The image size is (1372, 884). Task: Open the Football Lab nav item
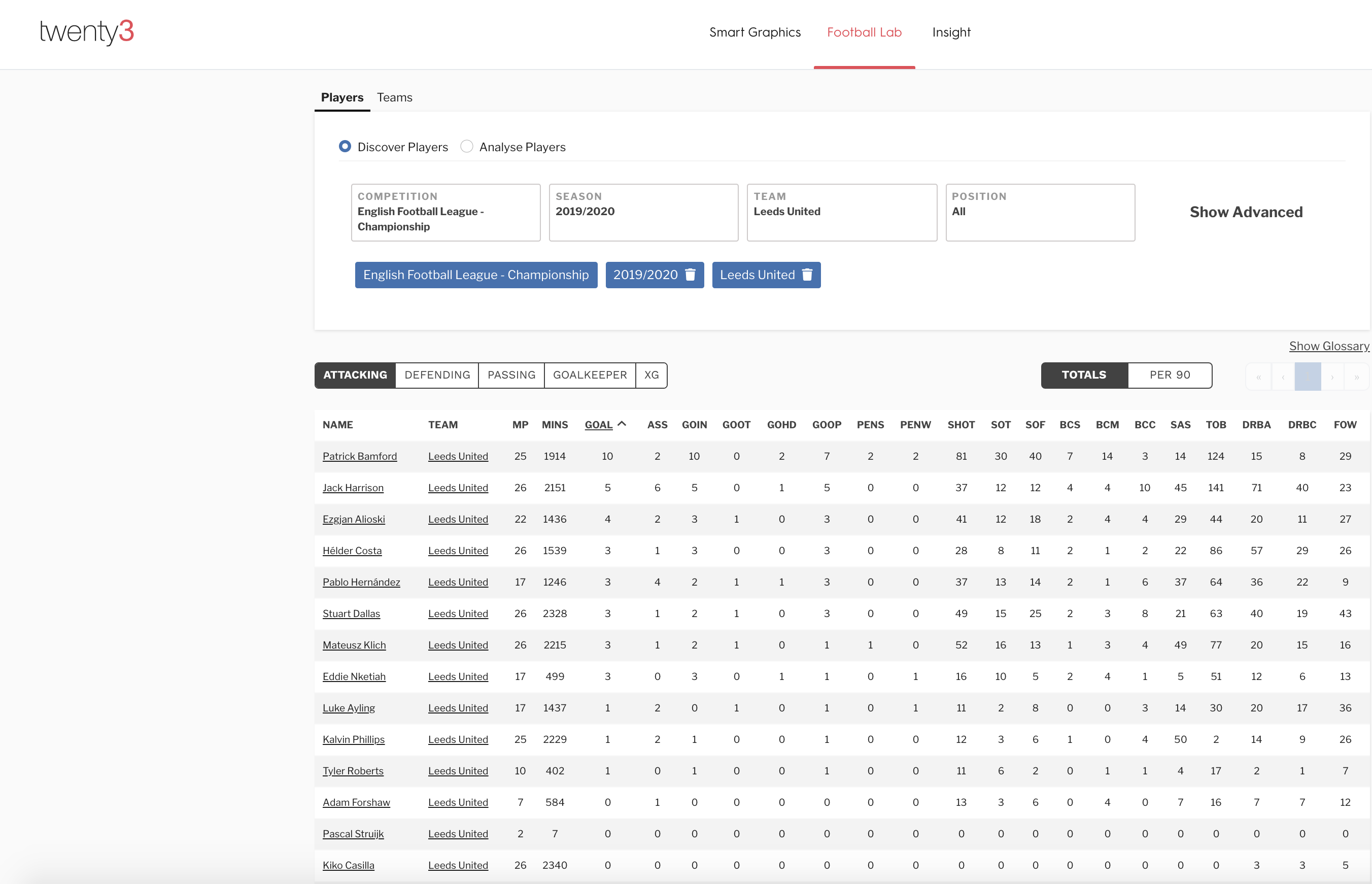coord(864,32)
